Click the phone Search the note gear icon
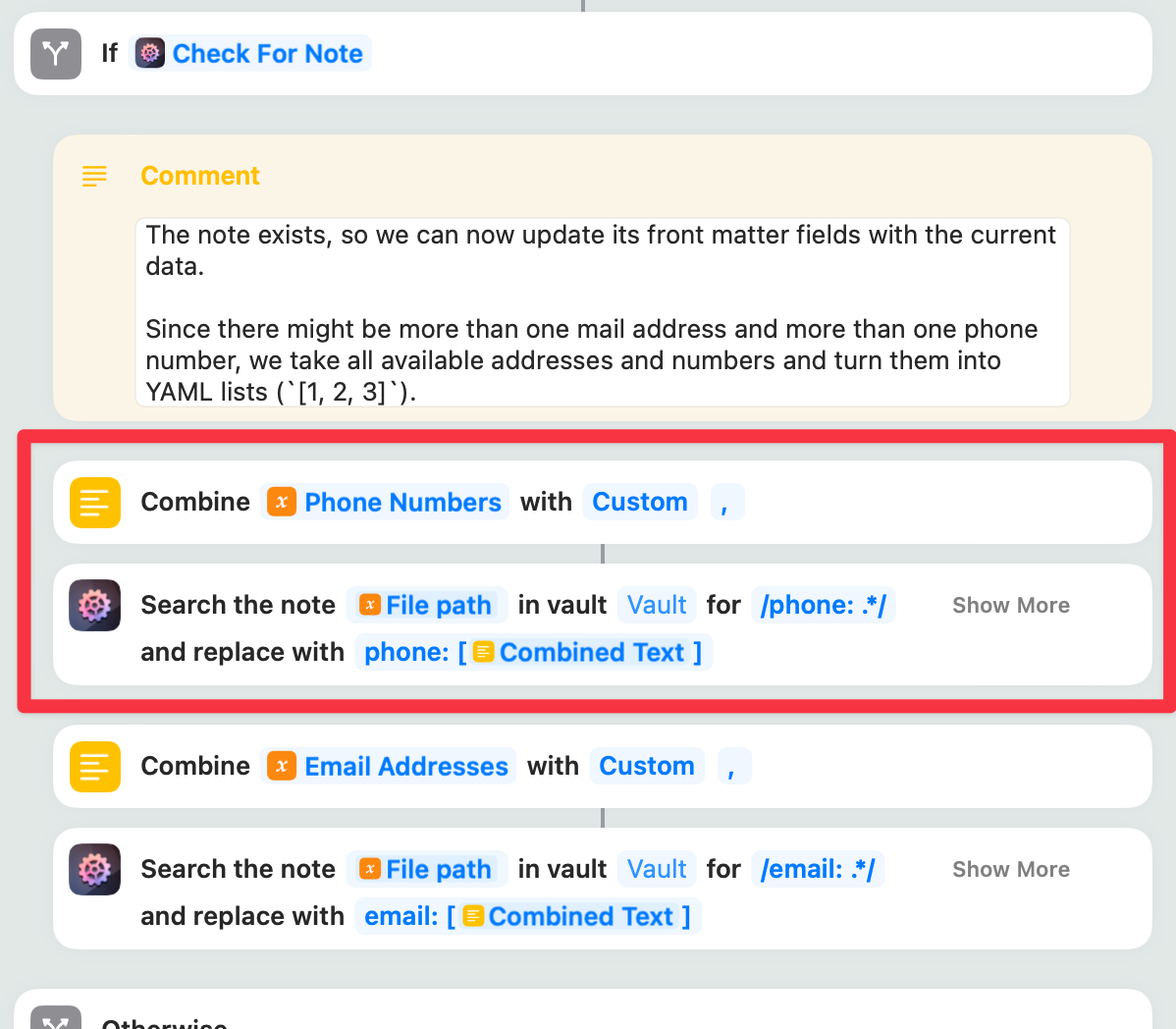The width and height of the screenshot is (1176, 1029). pyautogui.click(x=95, y=605)
